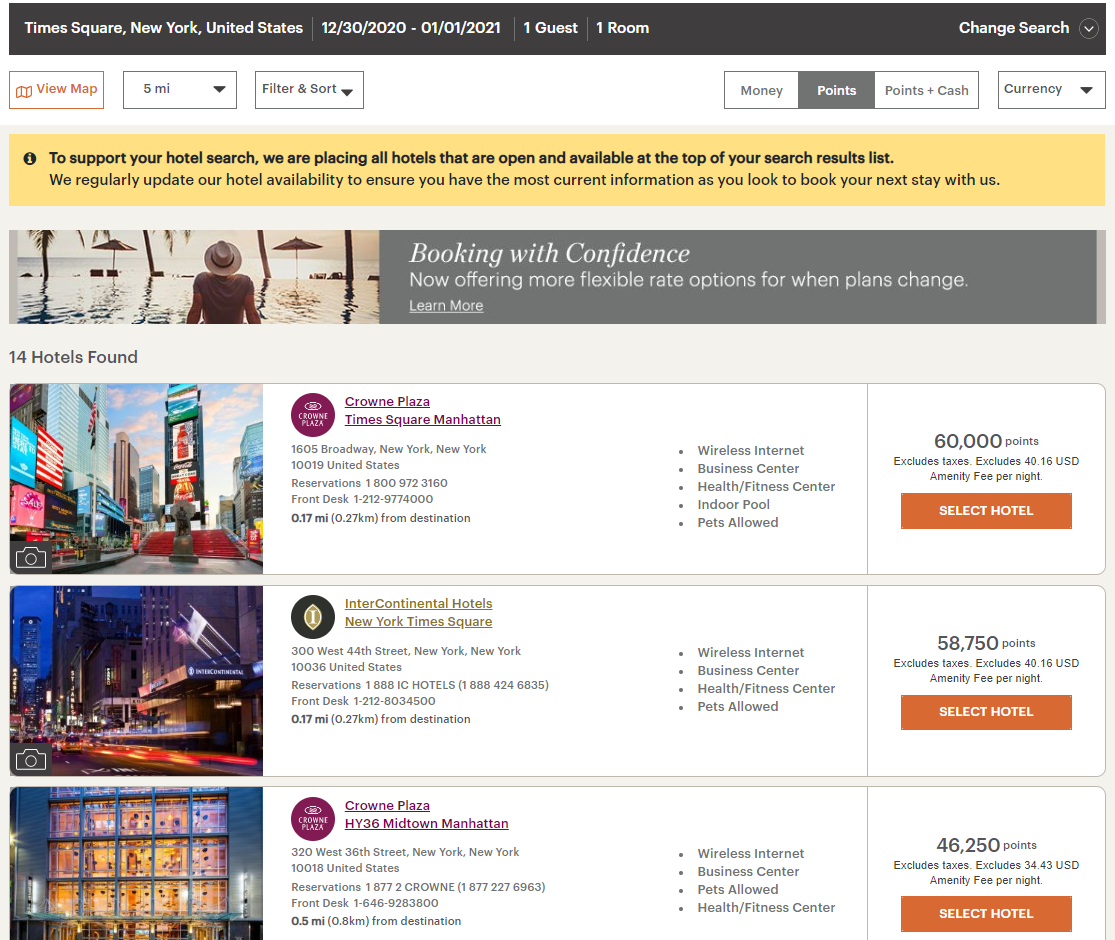Click 'Reservations 1 888 IC HOTELS' phone line
The height and width of the screenshot is (940, 1115).
coord(420,685)
